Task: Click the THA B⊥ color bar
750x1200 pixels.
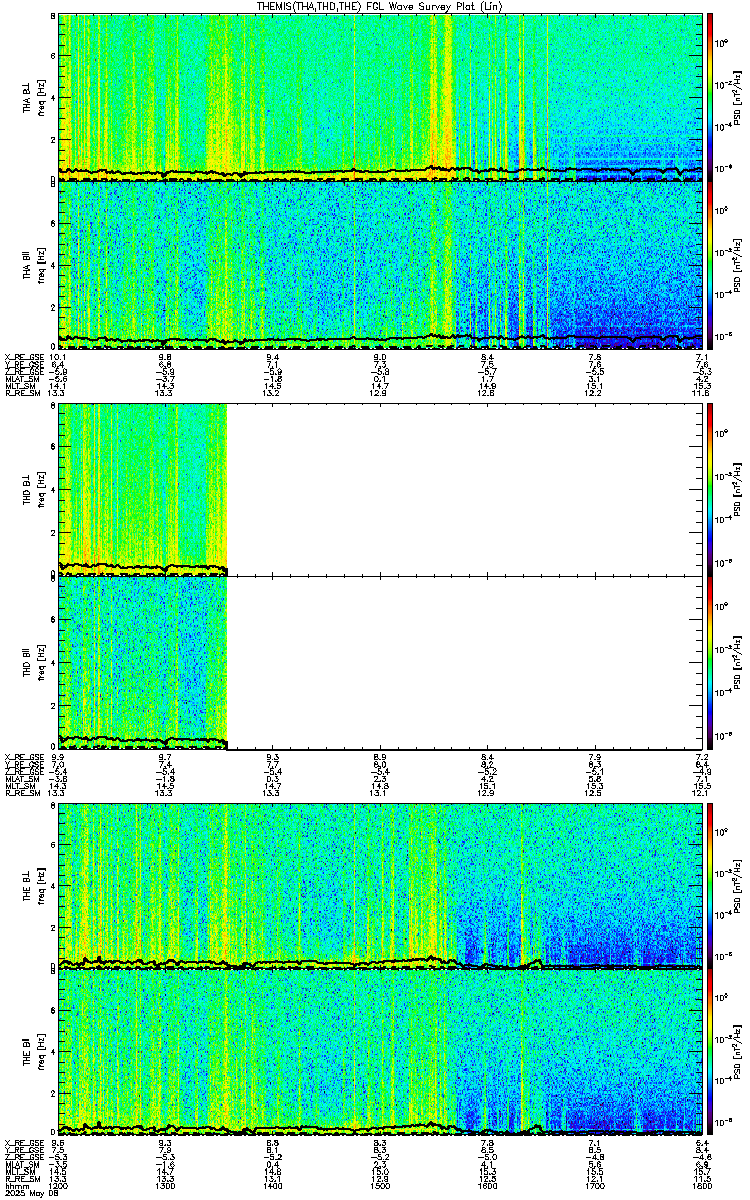Action: point(711,96)
